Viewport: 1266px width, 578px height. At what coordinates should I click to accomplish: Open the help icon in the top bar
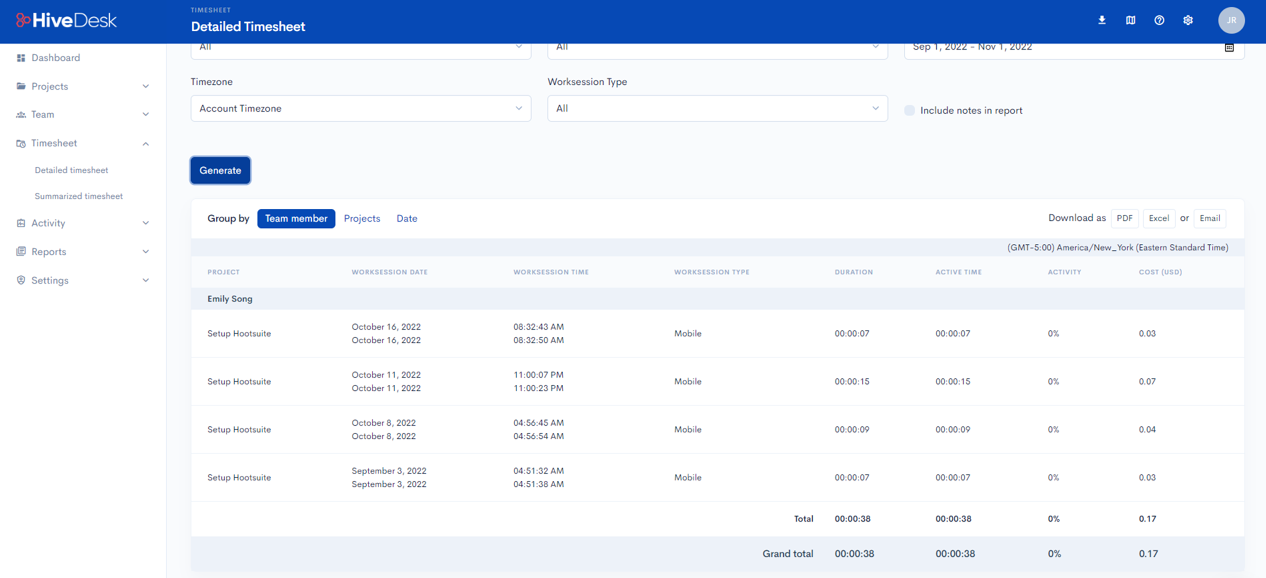coord(1159,19)
